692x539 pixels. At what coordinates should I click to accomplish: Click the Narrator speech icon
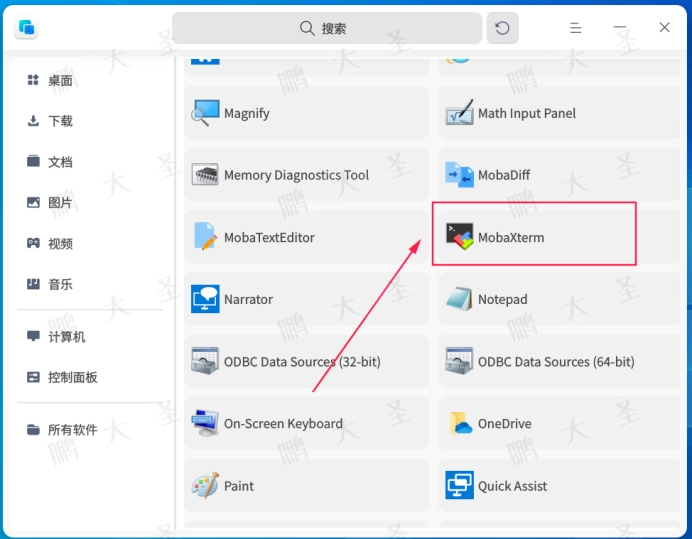point(205,299)
